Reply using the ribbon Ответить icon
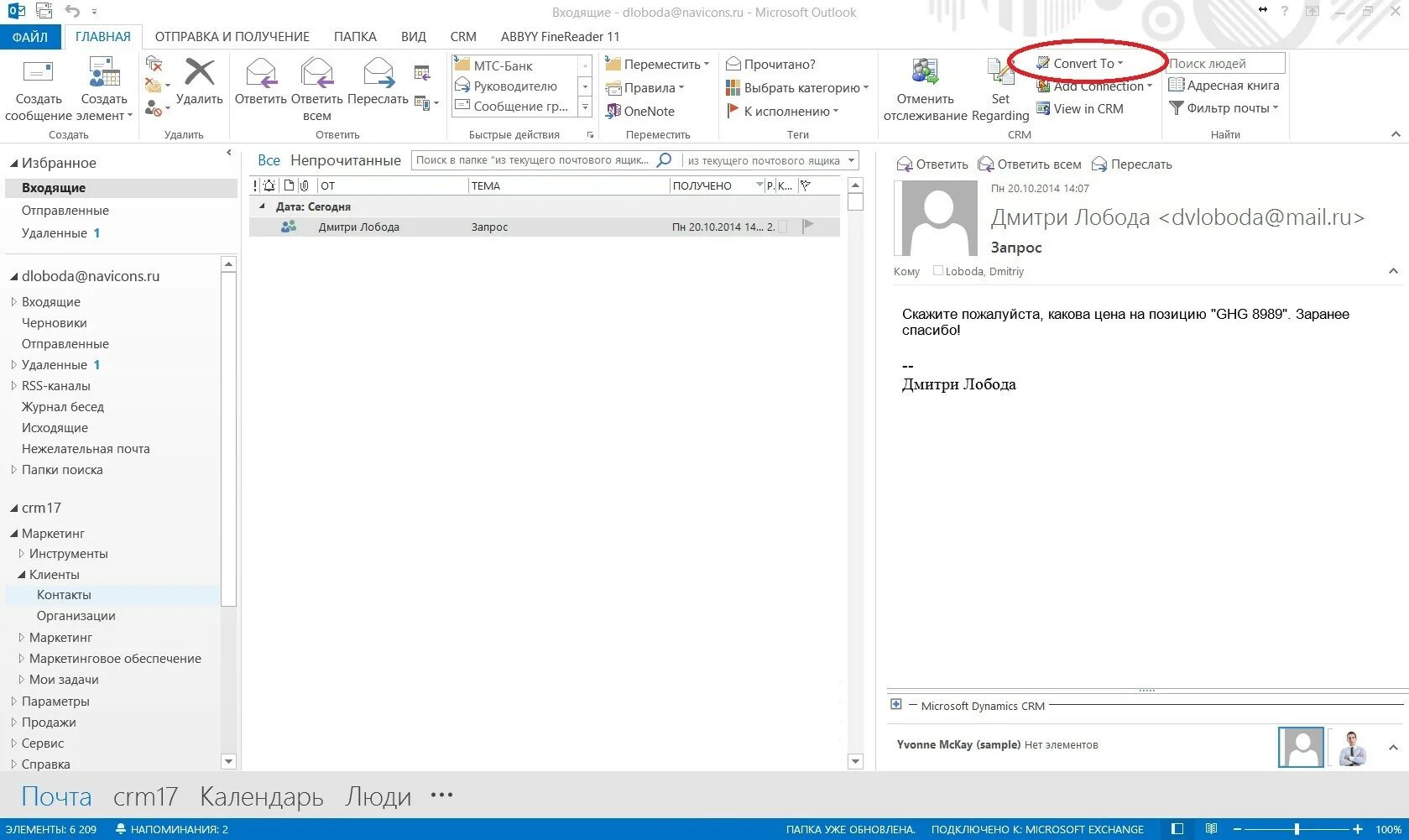Screen dimensions: 1409x840 click(x=261, y=73)
